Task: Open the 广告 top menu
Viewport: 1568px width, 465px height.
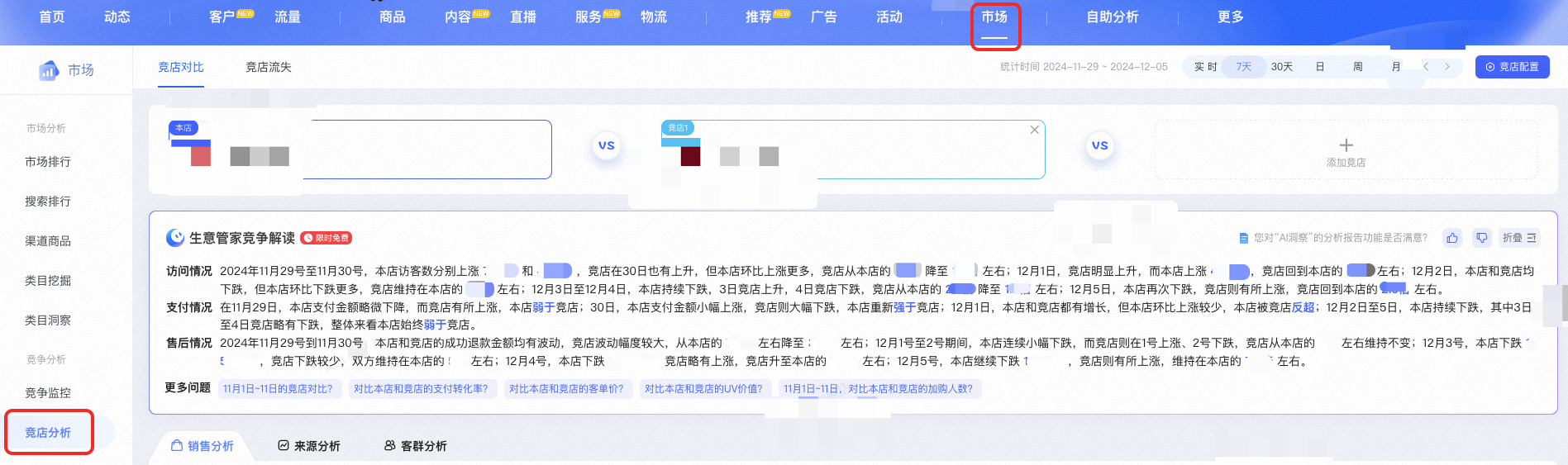Action: tap(824, 17)
